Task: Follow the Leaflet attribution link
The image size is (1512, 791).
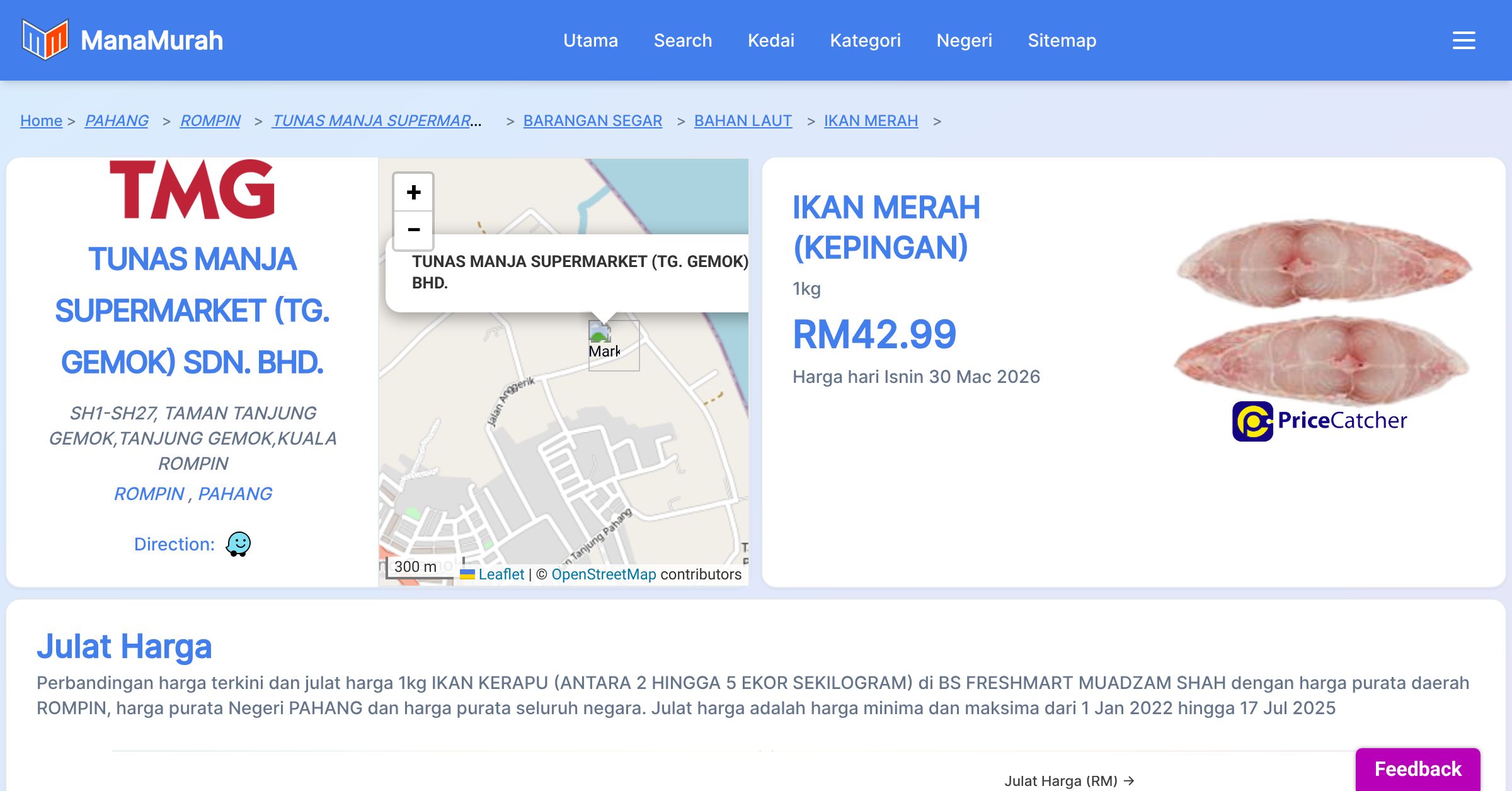Action: click(x=501, y=574)
